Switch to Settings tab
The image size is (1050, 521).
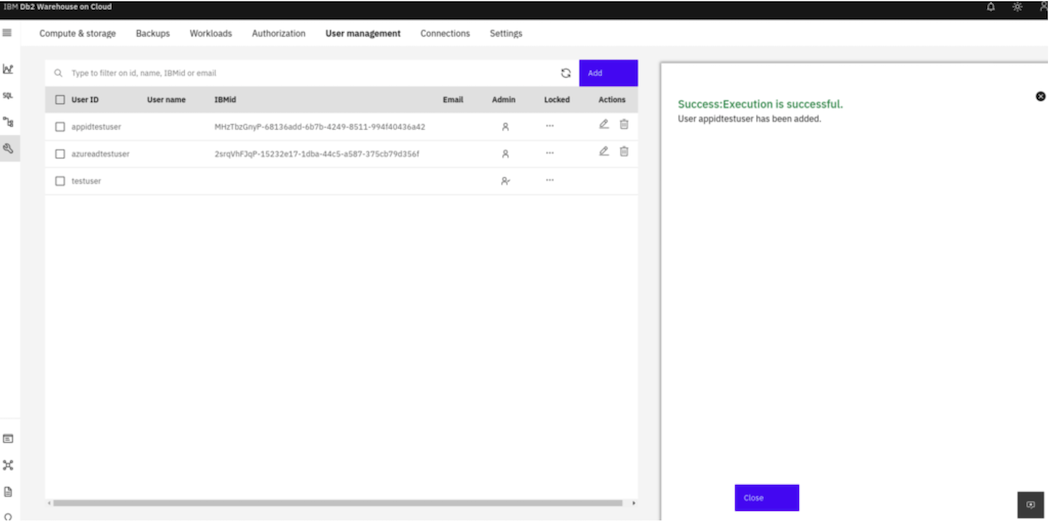[x=506, y=33]
